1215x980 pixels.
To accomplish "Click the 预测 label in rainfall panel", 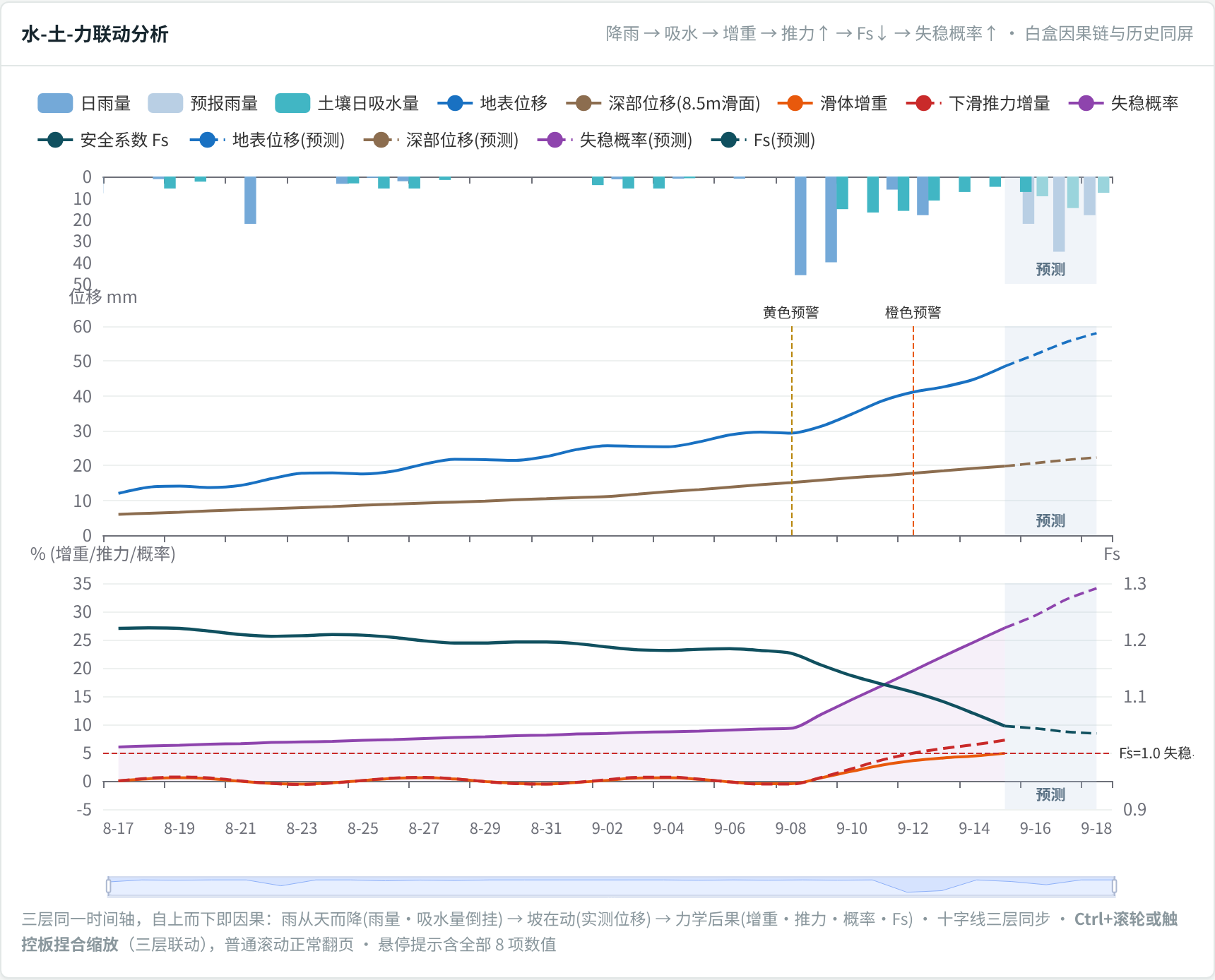I will pyautogui.click(x=1050, y=269).
